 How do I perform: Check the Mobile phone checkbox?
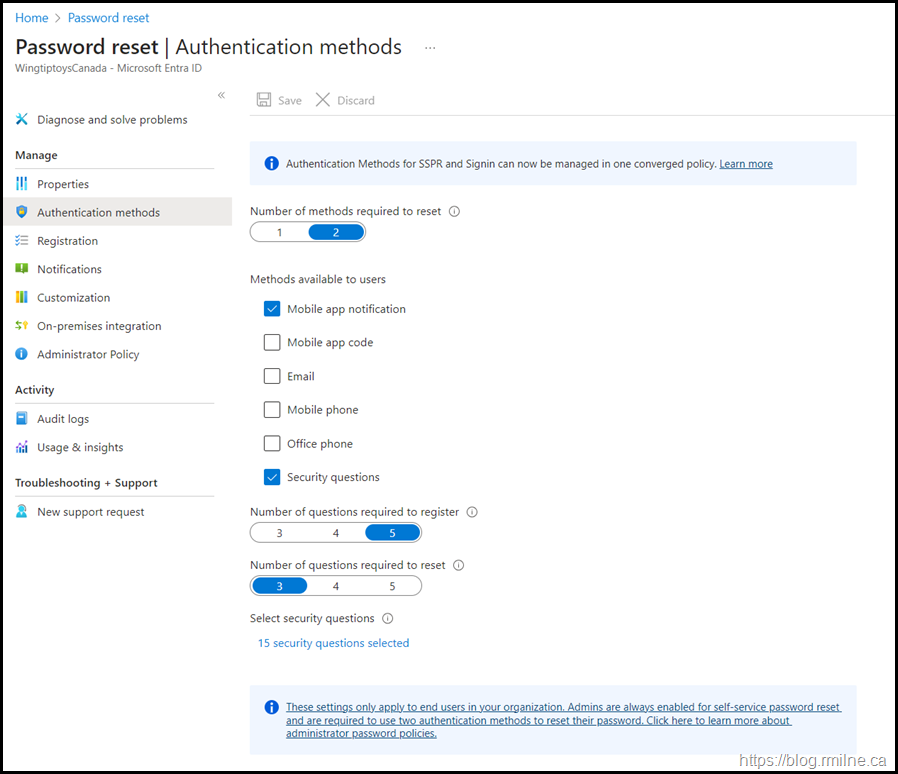(272, 410)
